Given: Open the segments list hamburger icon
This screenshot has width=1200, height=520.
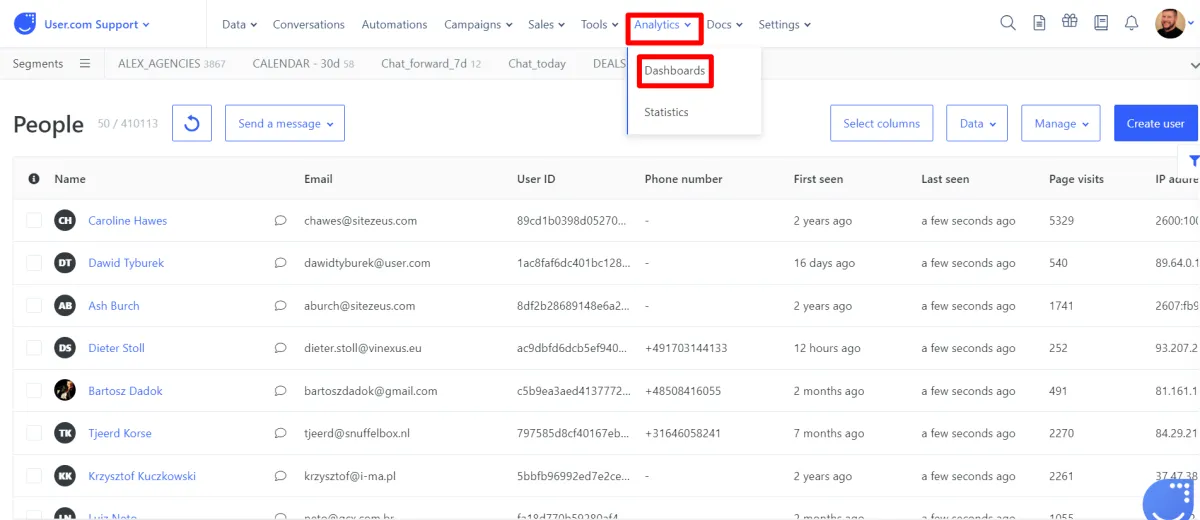Looking at the screenshot, I should click(85, 64).
